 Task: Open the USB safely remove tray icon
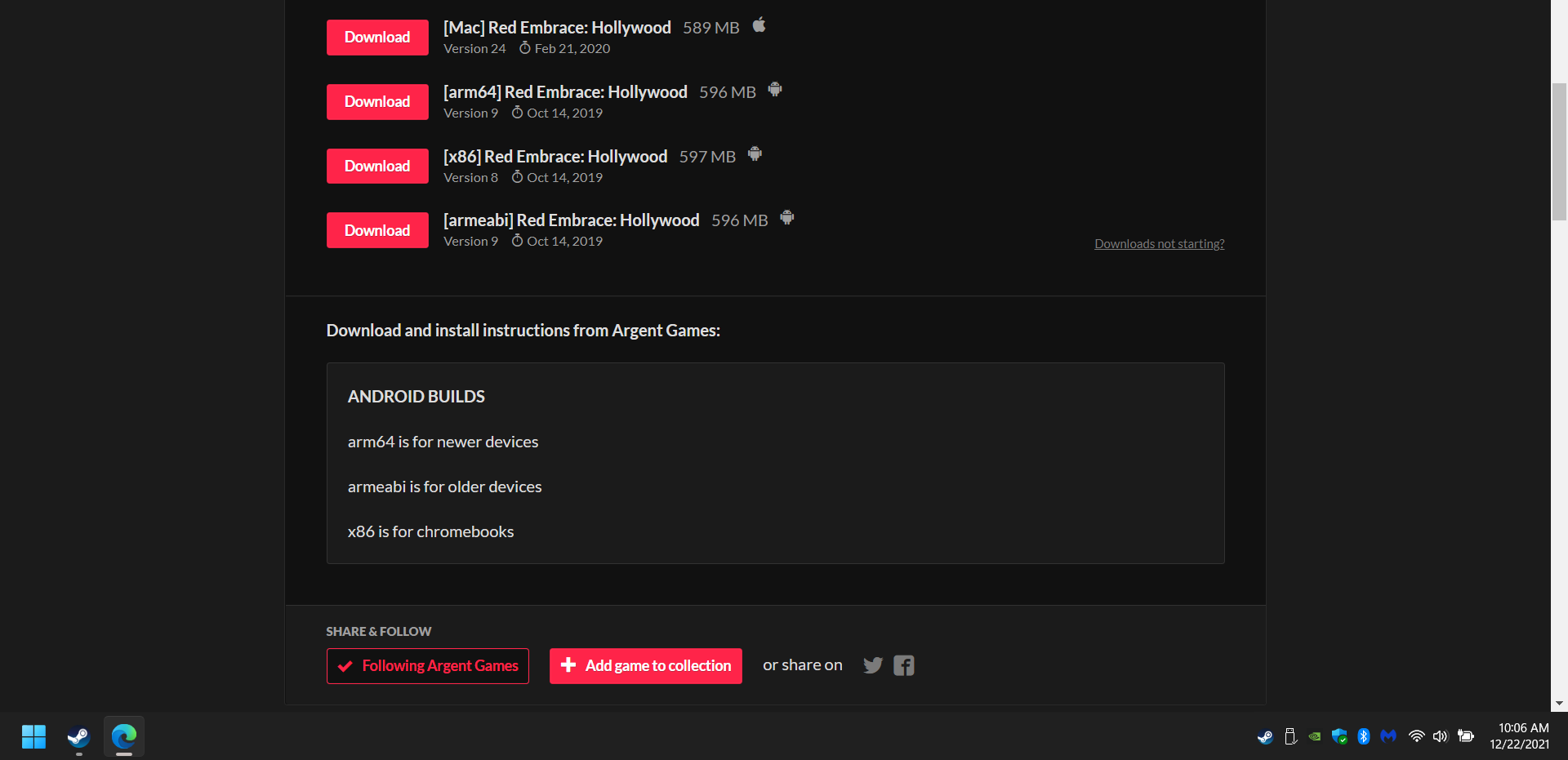pyautogui.click(x=1290, y=736)
